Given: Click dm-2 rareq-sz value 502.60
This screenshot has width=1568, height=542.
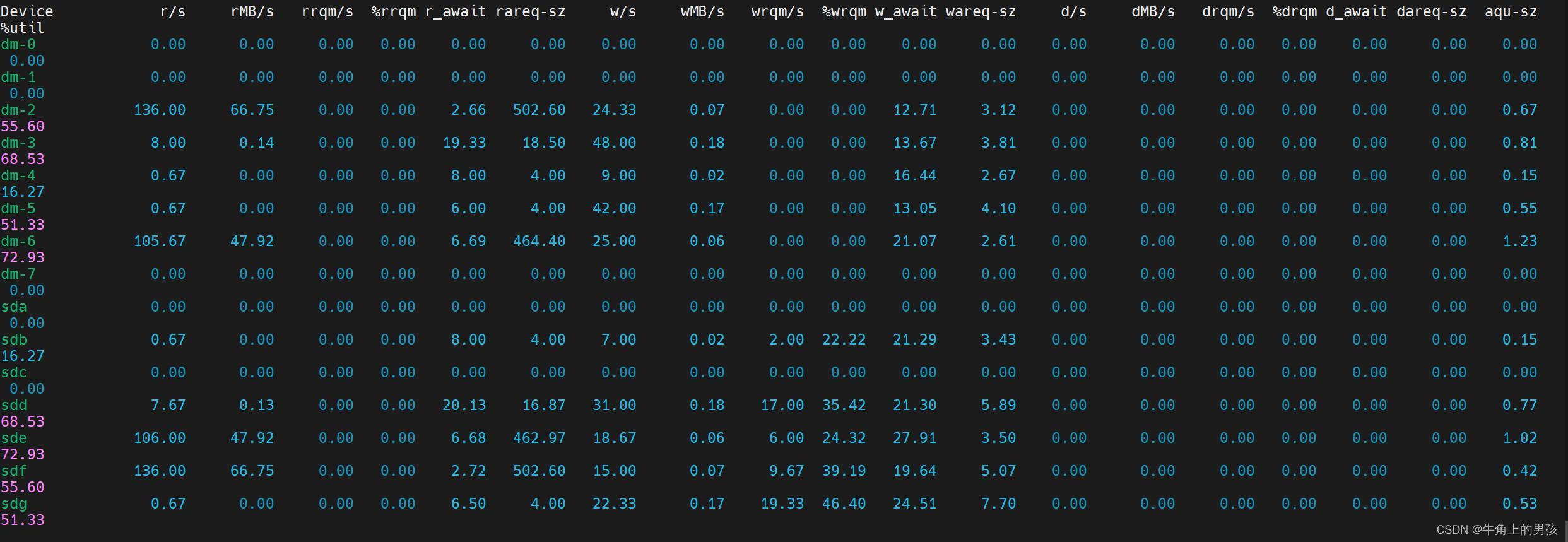Looking at the screenshot, I should [539, 110].
